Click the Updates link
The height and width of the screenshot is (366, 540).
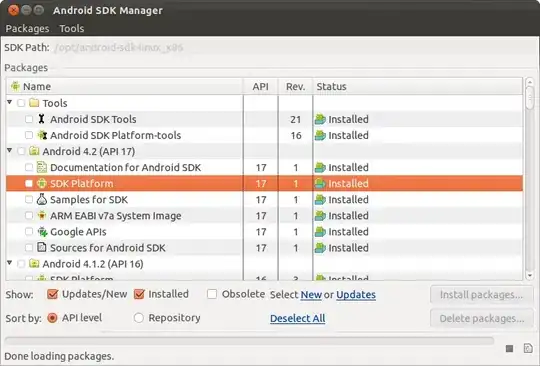click(x=356, y=295)
